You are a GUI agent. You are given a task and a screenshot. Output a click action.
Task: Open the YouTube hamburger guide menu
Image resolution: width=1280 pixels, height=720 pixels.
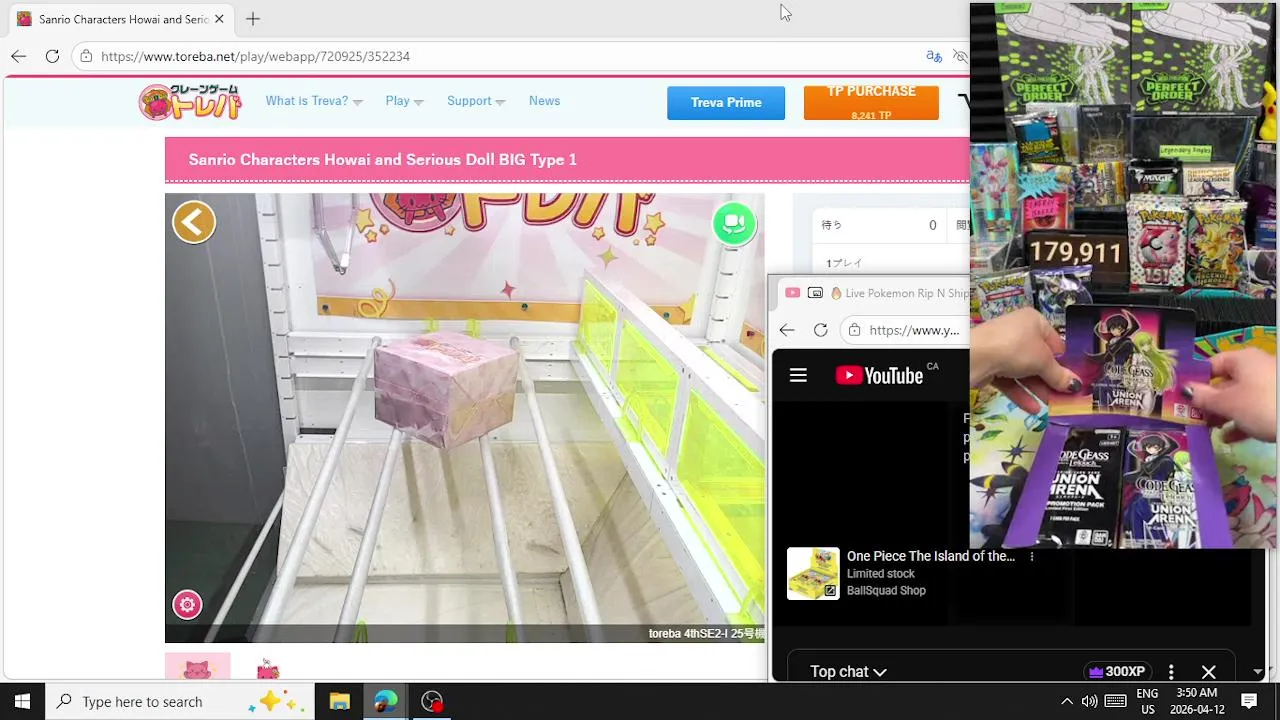pos(798,375)
